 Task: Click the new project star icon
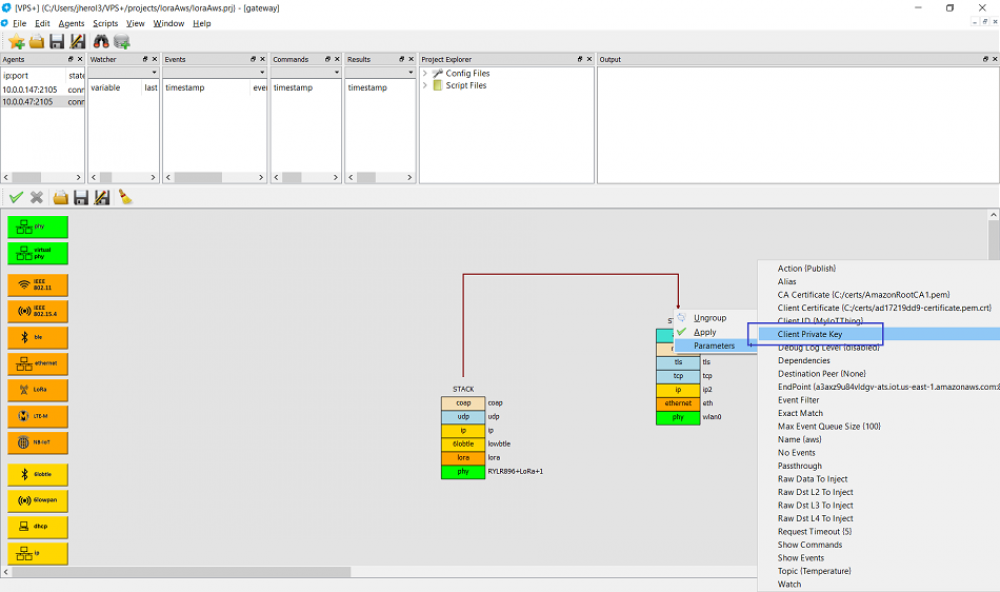[x=17, y=42]
